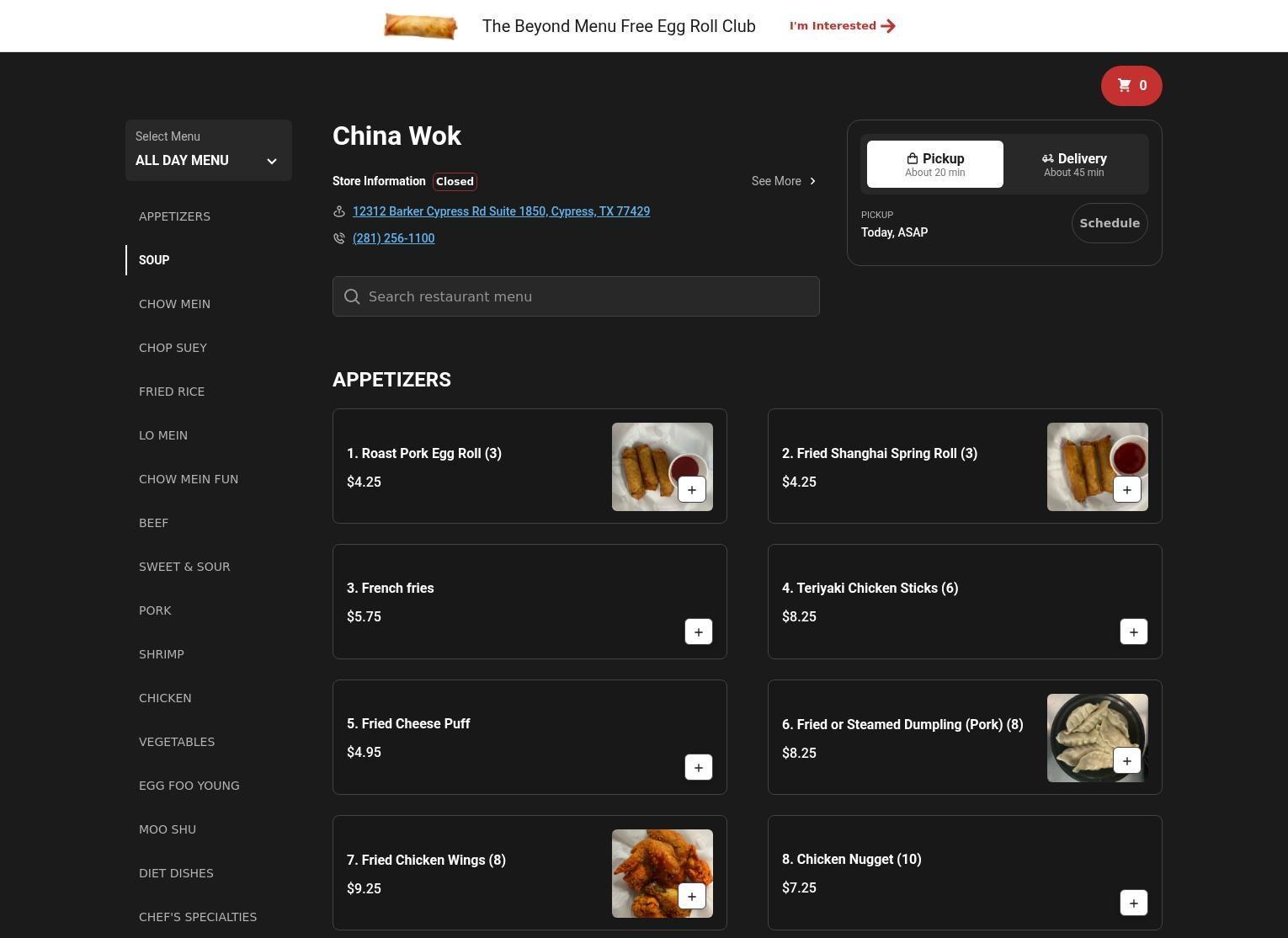Viewport: 1288px width, 938px height.
Task: Add Fried Shanghai Spring Roll to cart
Action: click(1126, 490)
